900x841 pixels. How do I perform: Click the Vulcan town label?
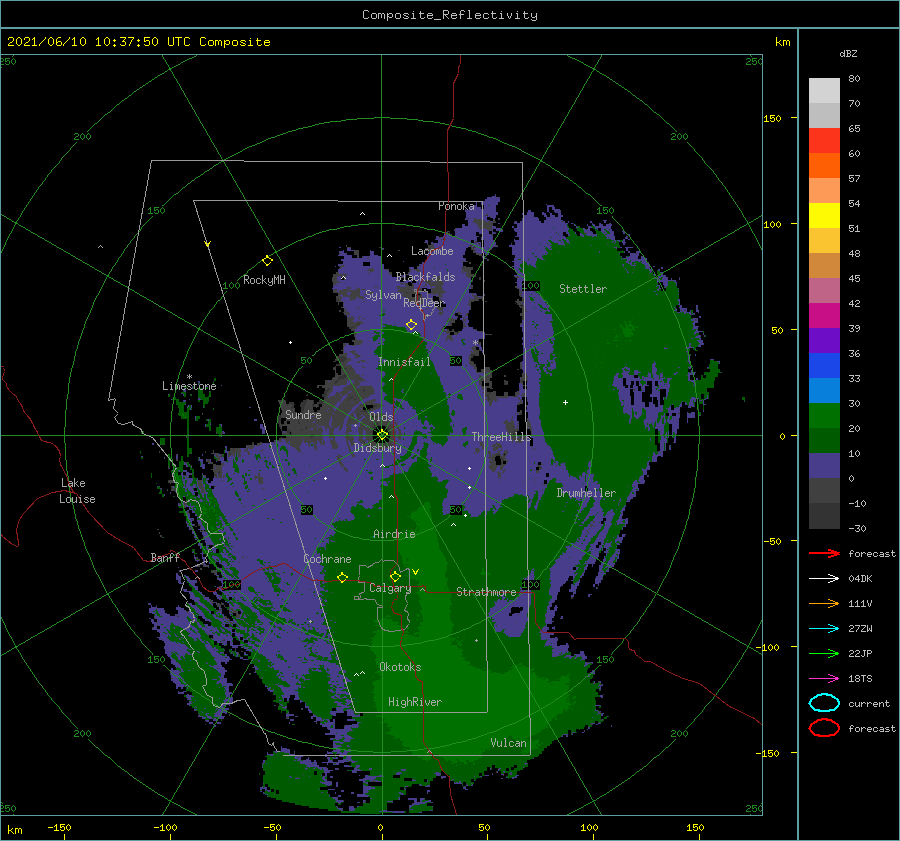tap(508, 743)
